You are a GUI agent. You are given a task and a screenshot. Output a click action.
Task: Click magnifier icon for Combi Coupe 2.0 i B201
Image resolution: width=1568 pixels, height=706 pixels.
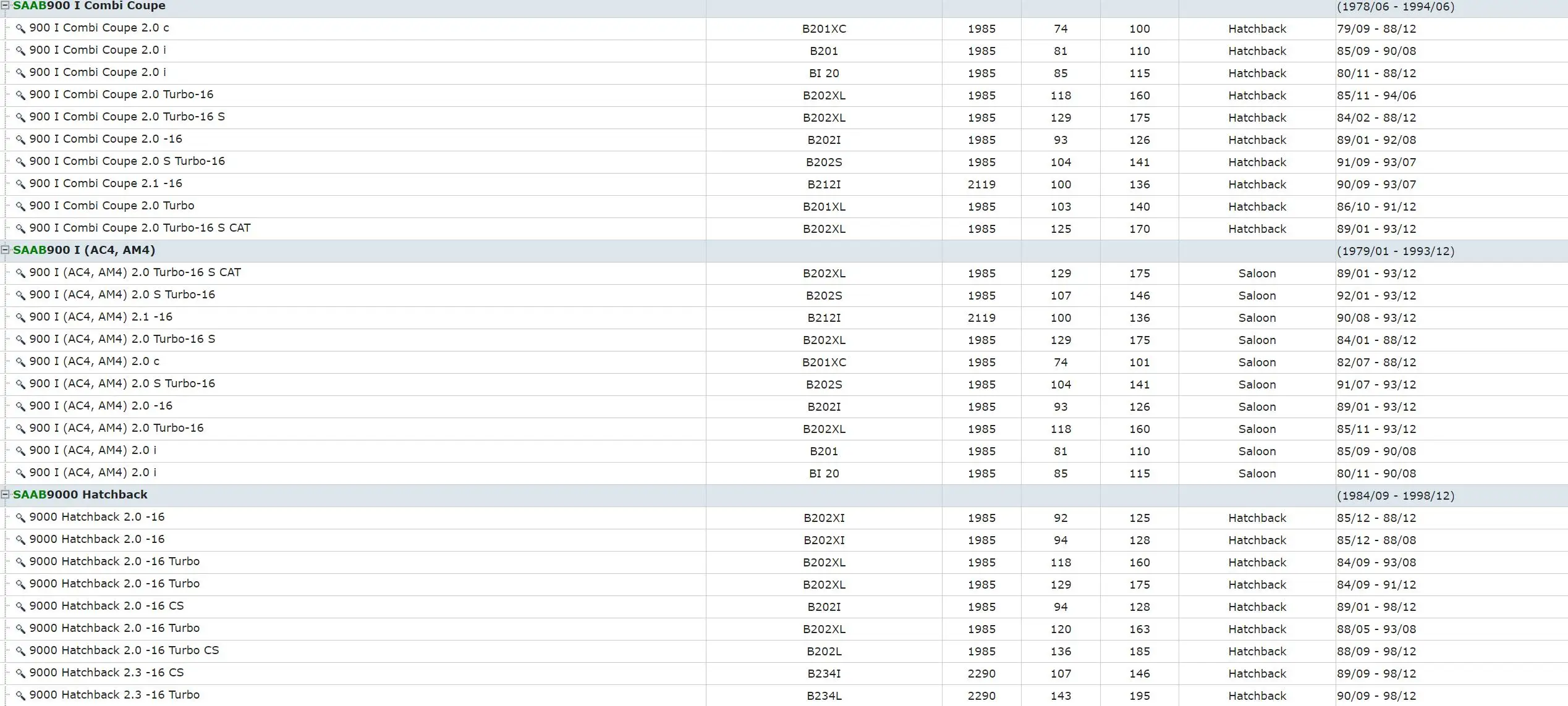[20, 51]
